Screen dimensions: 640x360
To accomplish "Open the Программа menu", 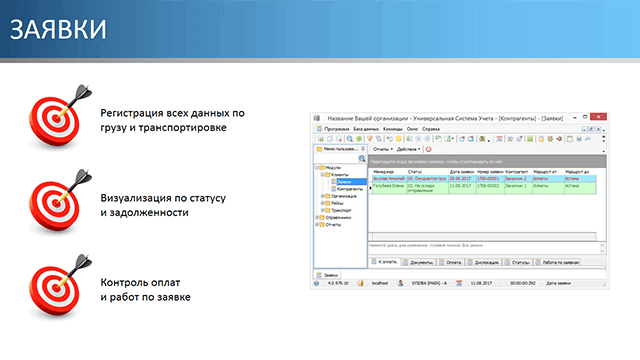I will [x=336, y=129].
